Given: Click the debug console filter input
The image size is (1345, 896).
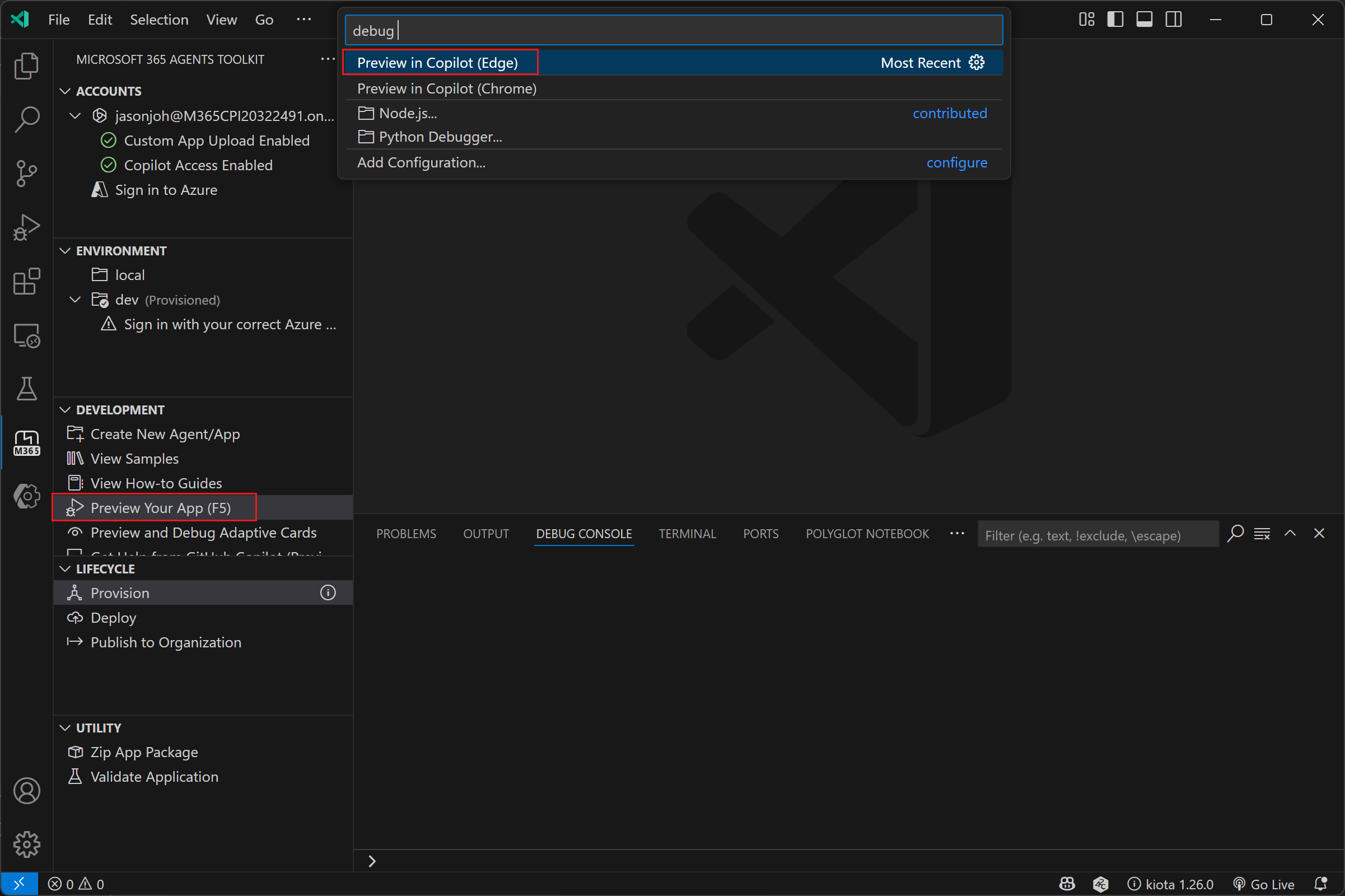Looking at the screenshot, I should coord(1097,535).
